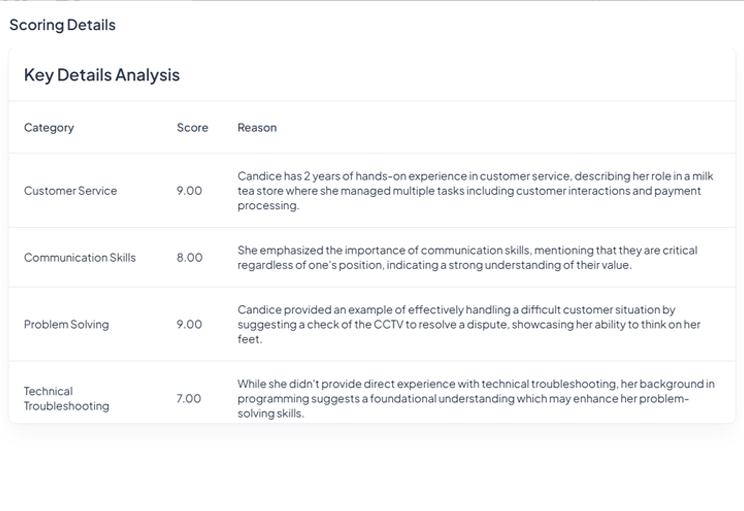Sort by the Score column header
Viewport: 744px width, 511px height.
[192, 128]
